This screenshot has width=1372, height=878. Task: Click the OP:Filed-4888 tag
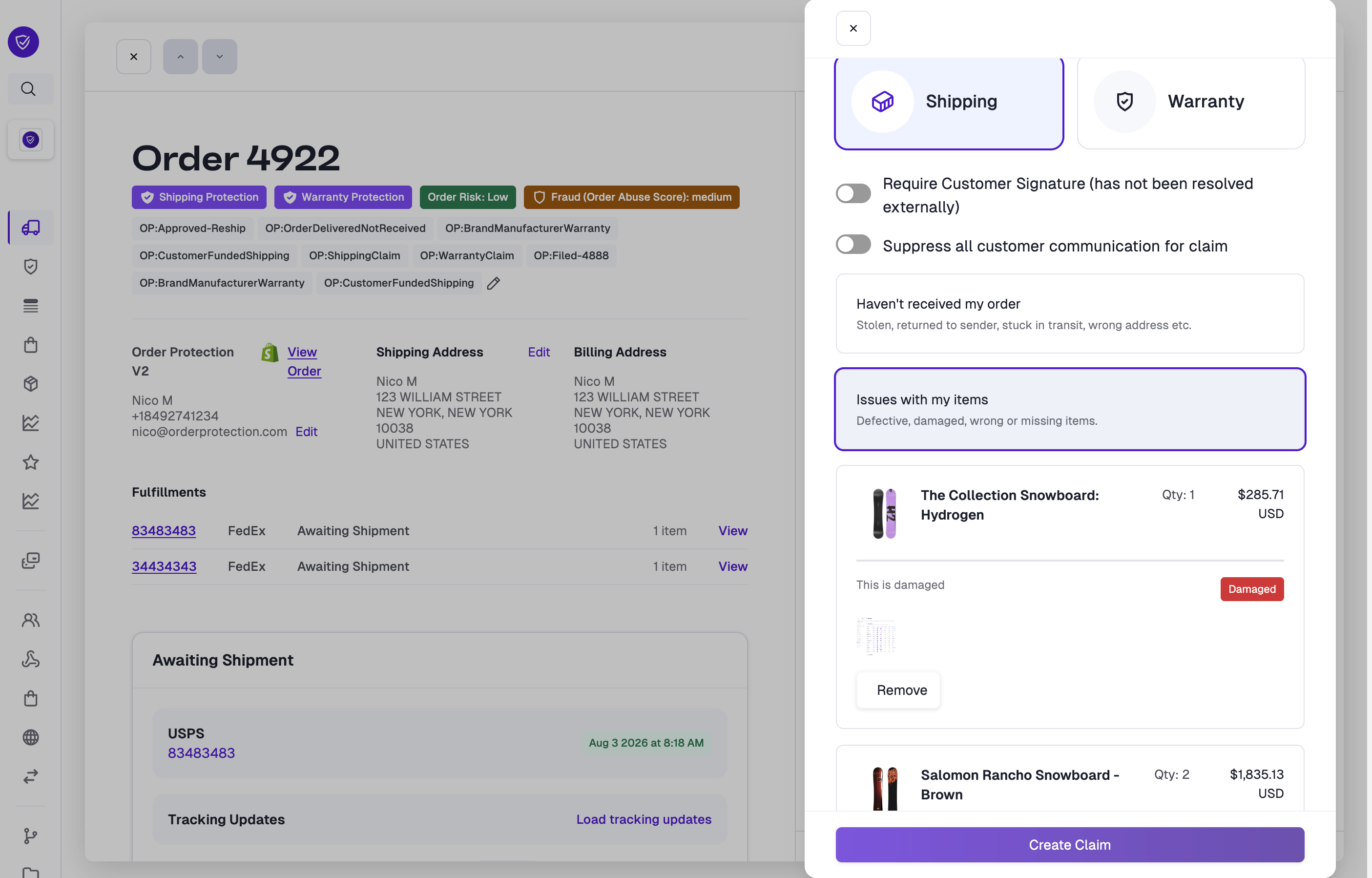[x=571, y=256]
